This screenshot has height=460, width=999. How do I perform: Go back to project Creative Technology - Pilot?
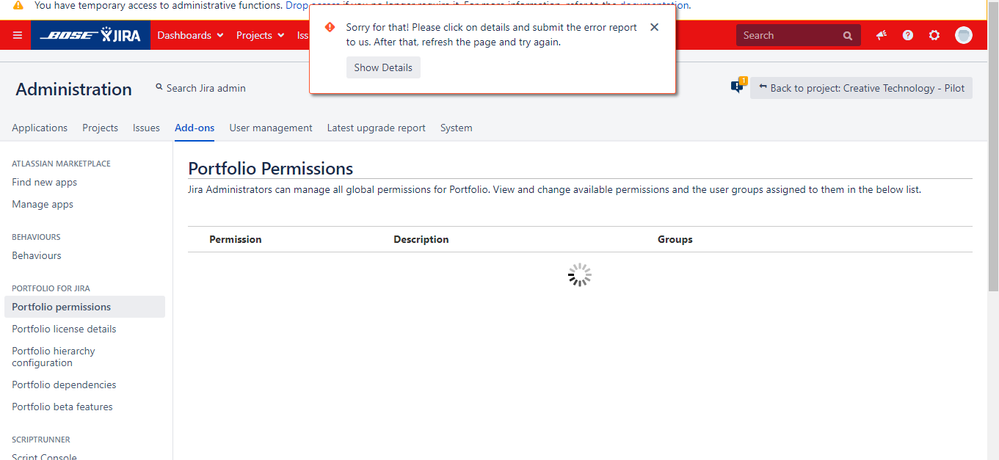861,88
